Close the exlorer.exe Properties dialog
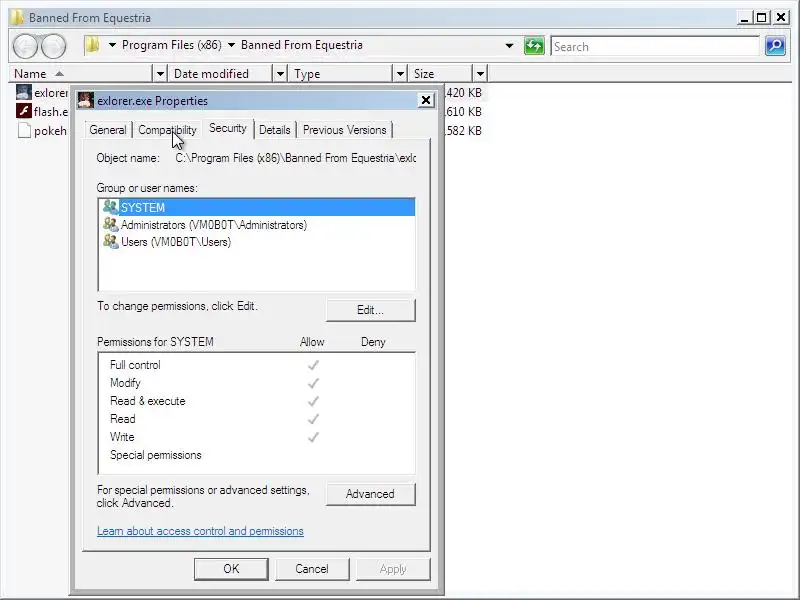This screenshot has width=800, height=600. (x=426, y=100)
